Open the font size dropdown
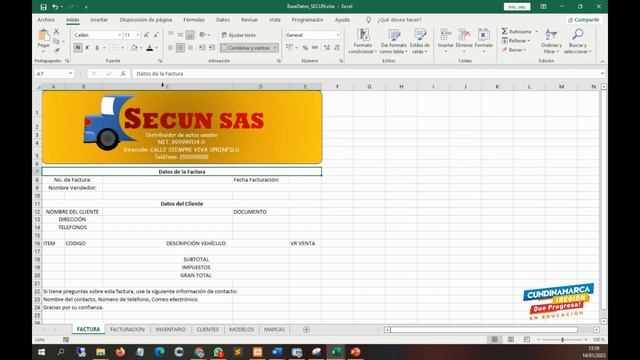 138,35
